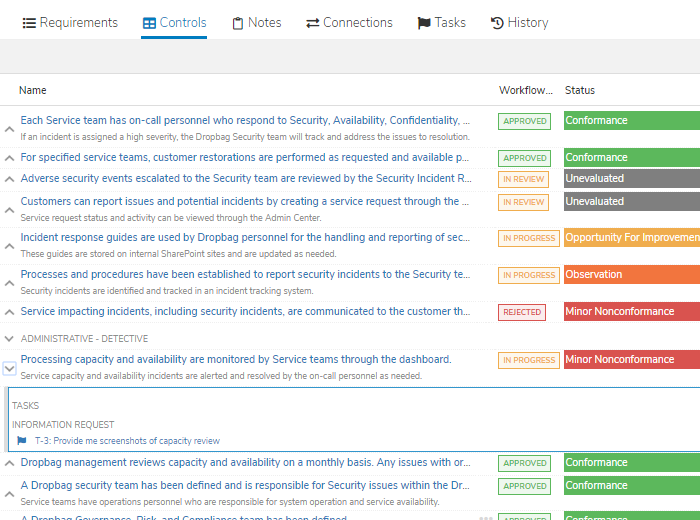Click the Controls table icon
700x520 pixels.
tap(149, 23)
